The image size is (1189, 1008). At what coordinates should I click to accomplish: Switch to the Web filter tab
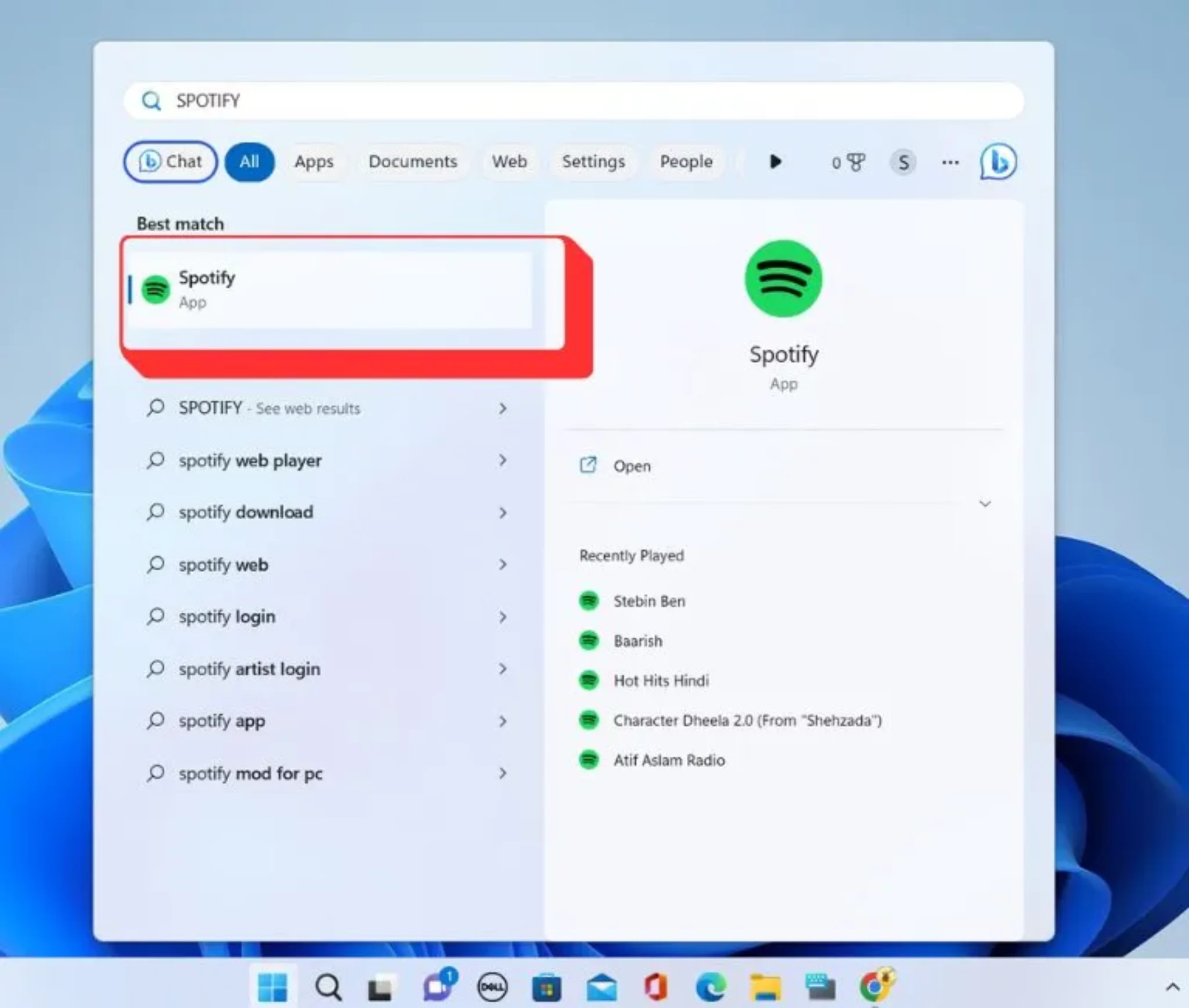tap(509, 162)
